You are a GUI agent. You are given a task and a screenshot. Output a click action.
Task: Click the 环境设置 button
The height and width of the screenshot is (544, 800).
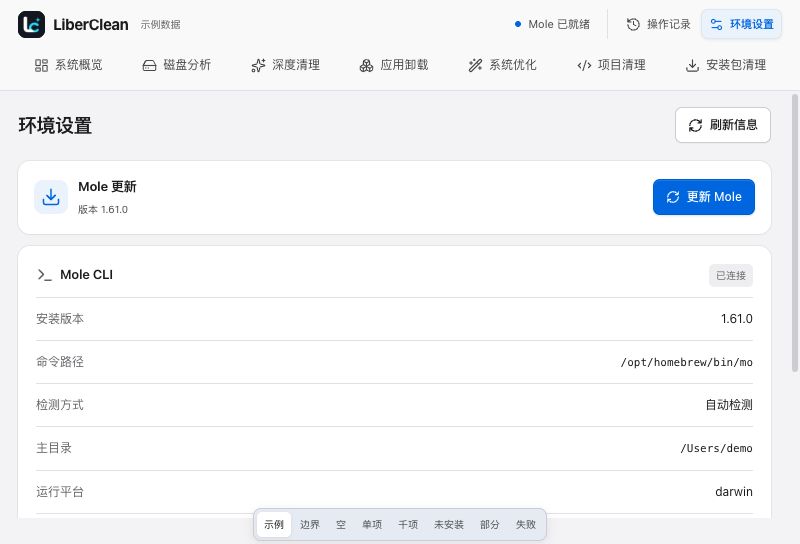(x=742, y=24)
